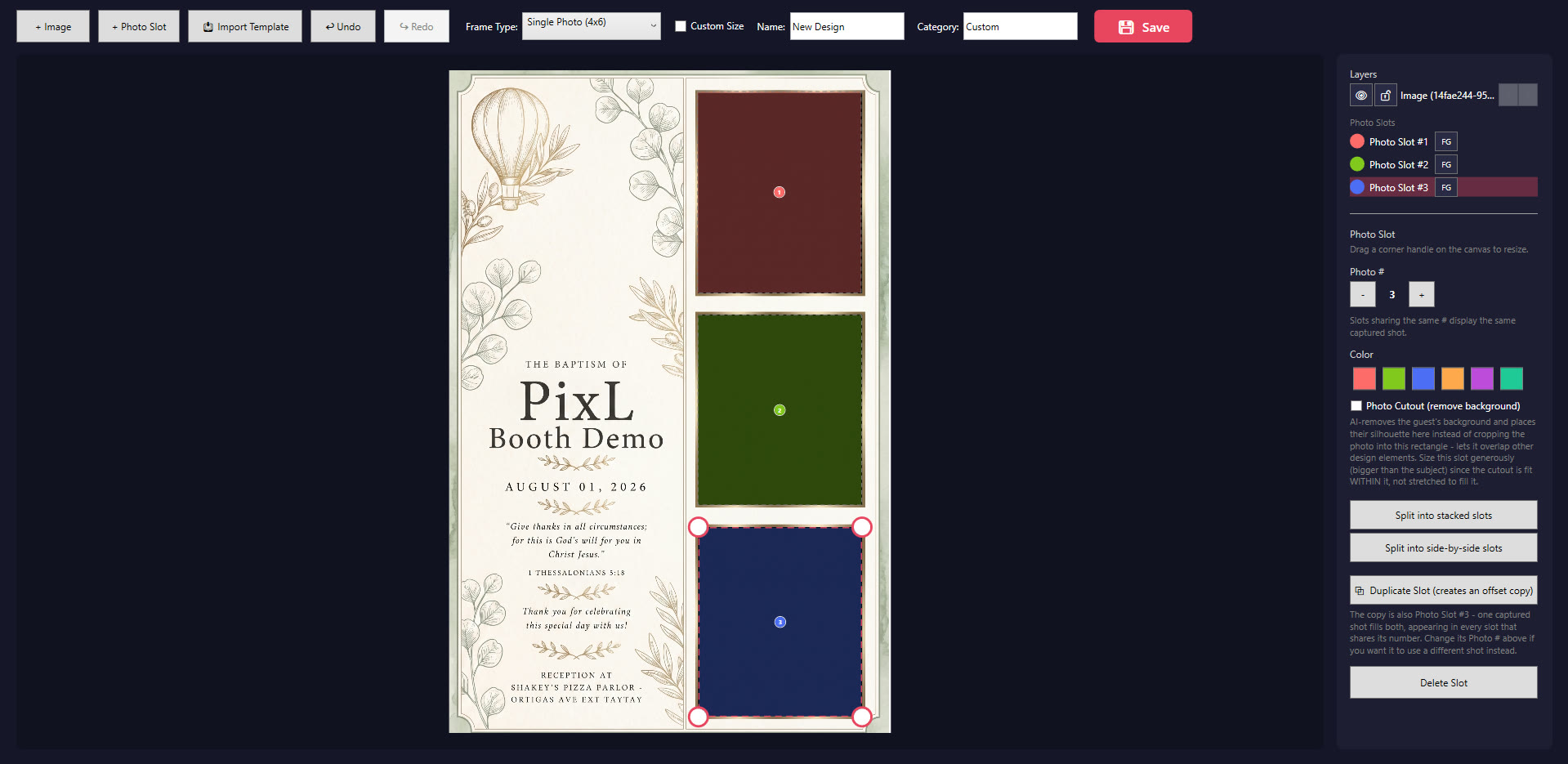Image resolution: width=1568 pixels, height=764 pixels.
Task: Pick the blue color swatch
Action: pyautogui.click(x=1423, y=378)
